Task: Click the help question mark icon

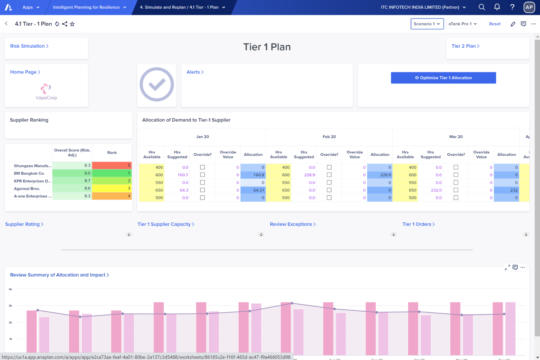Action: click(512, 7)
